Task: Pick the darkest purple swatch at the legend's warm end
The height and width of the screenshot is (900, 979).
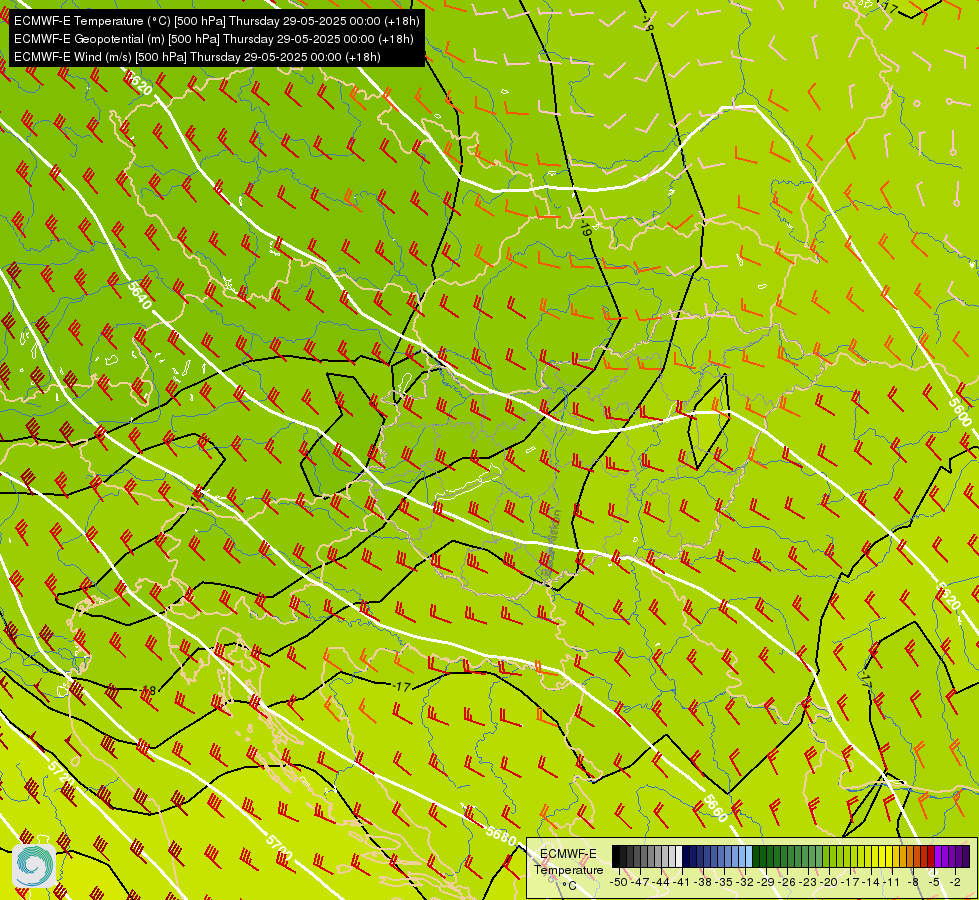Action: tap(967, 856)
